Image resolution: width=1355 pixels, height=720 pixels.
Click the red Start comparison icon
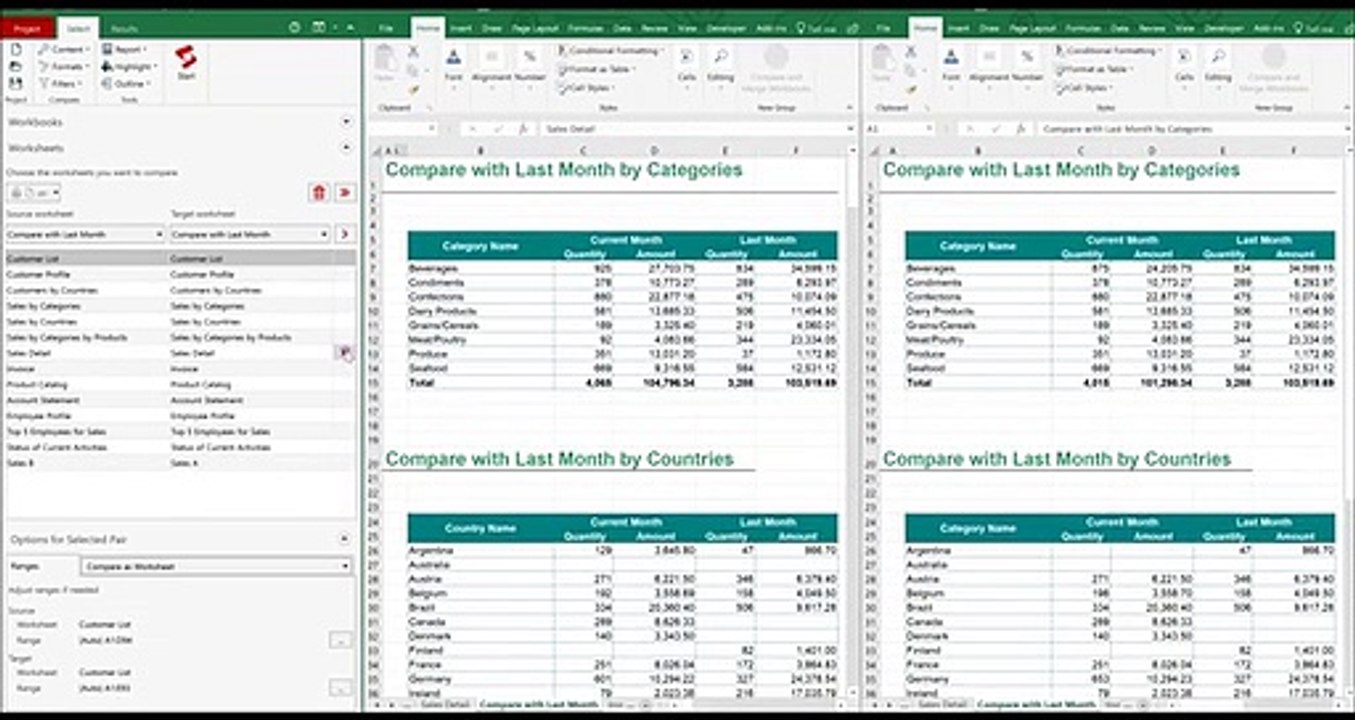185,57
